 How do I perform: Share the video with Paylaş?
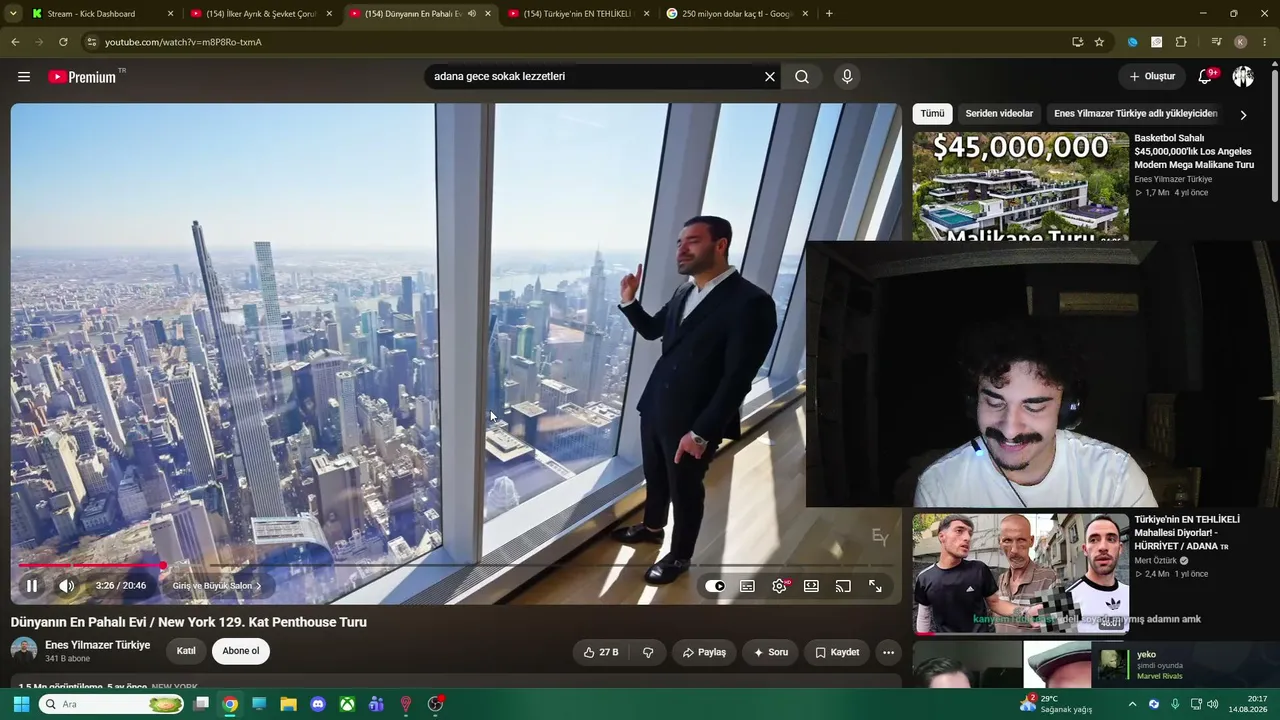tap(704, 652)
